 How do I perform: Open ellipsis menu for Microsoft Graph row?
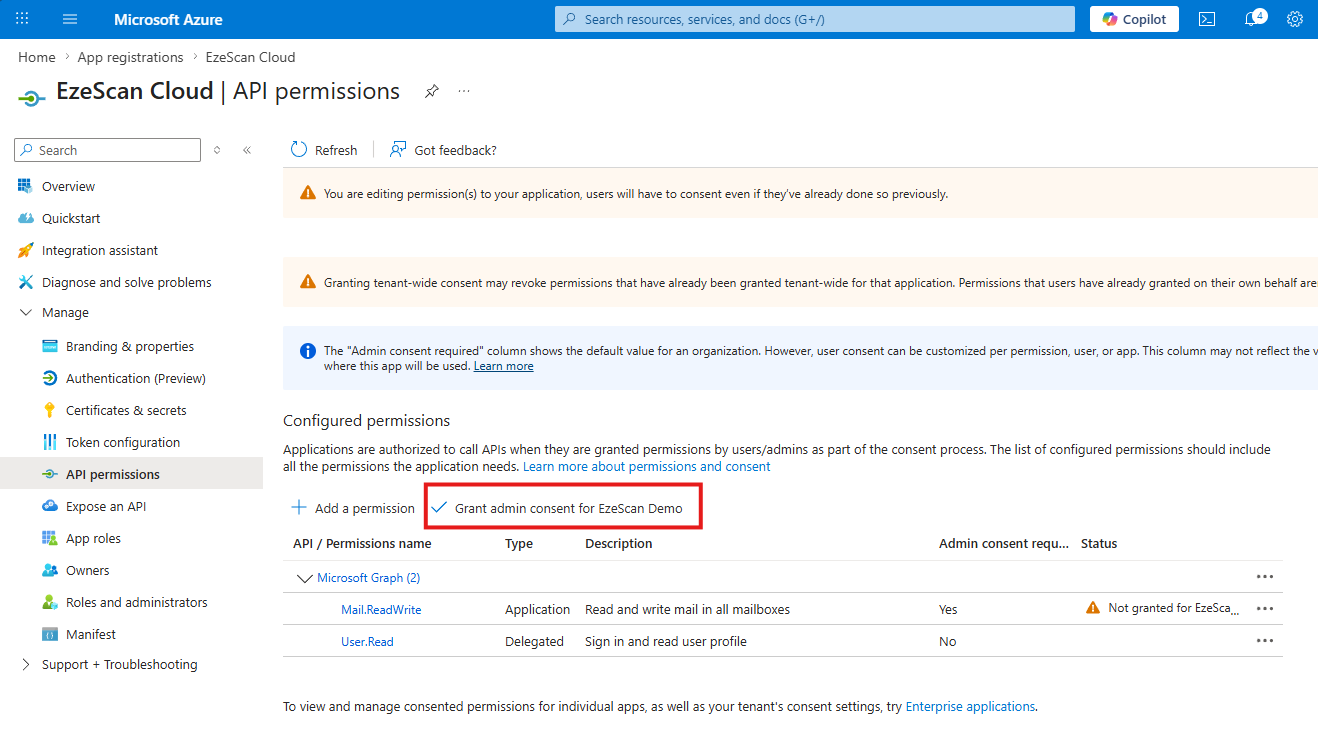pos(1265,577)
